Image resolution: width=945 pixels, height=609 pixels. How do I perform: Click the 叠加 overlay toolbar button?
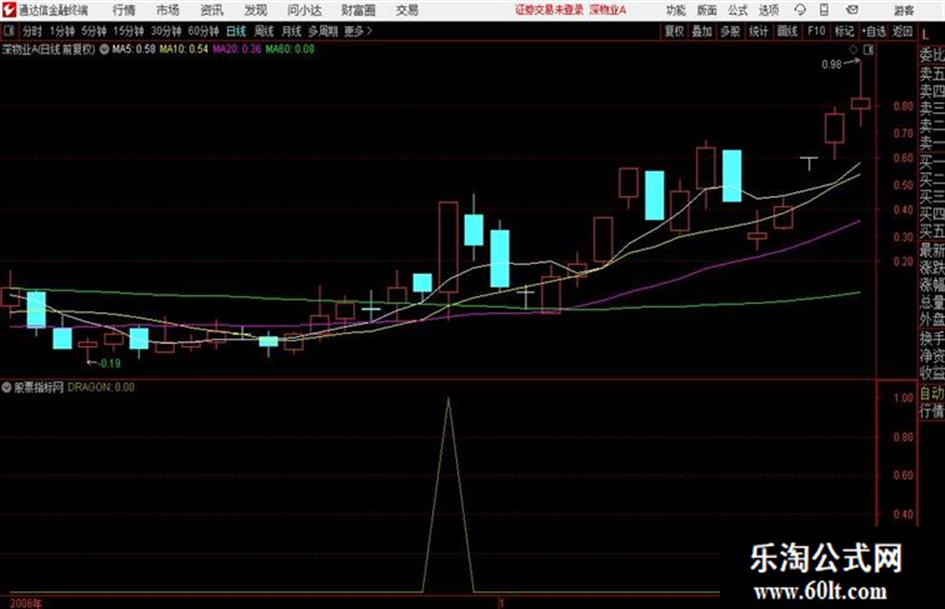702,31
